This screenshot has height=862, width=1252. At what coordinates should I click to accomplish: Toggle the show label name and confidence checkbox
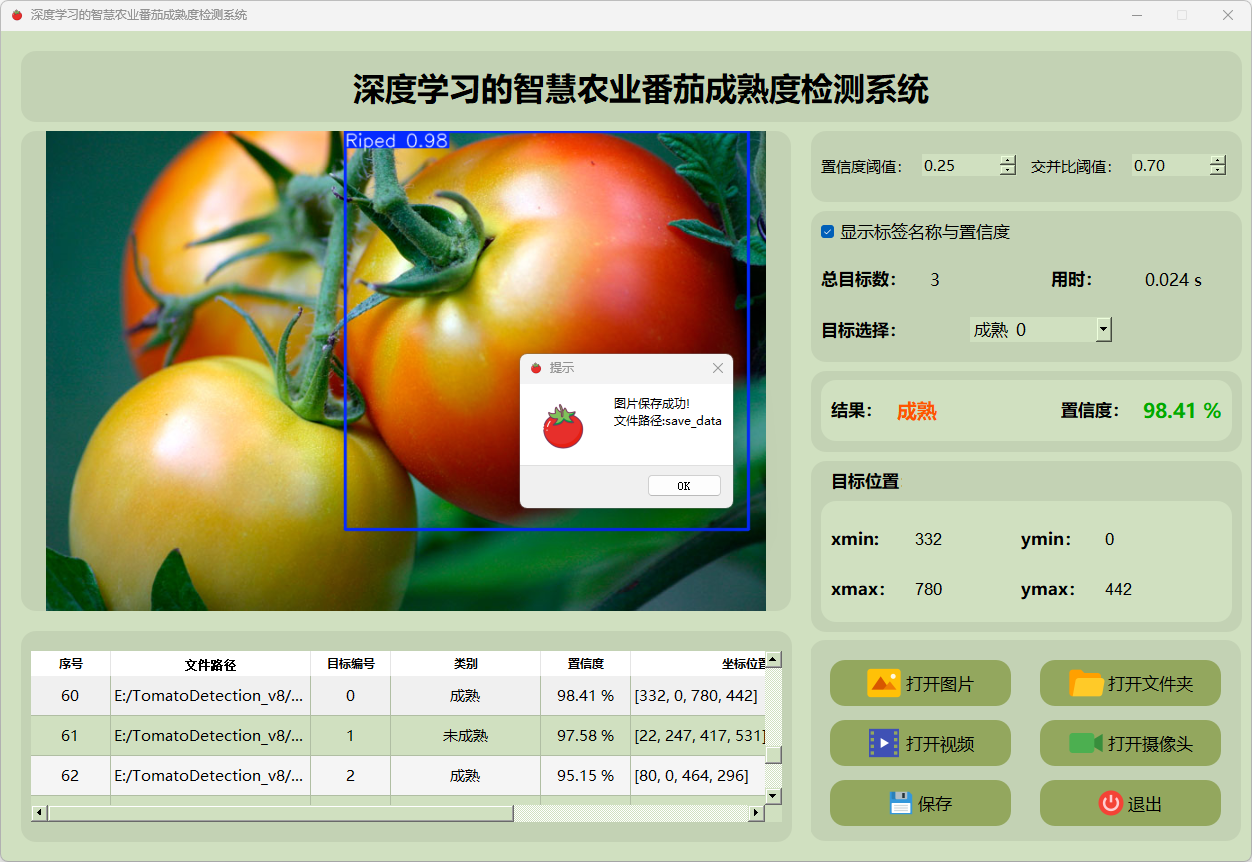coord(827,232)
